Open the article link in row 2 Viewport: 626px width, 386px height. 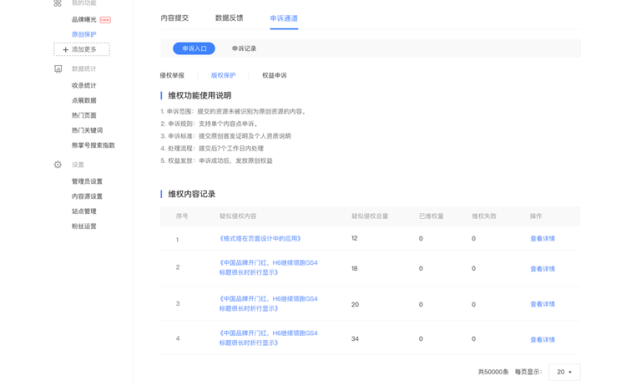pyautogui.click(x=268, y=267)
